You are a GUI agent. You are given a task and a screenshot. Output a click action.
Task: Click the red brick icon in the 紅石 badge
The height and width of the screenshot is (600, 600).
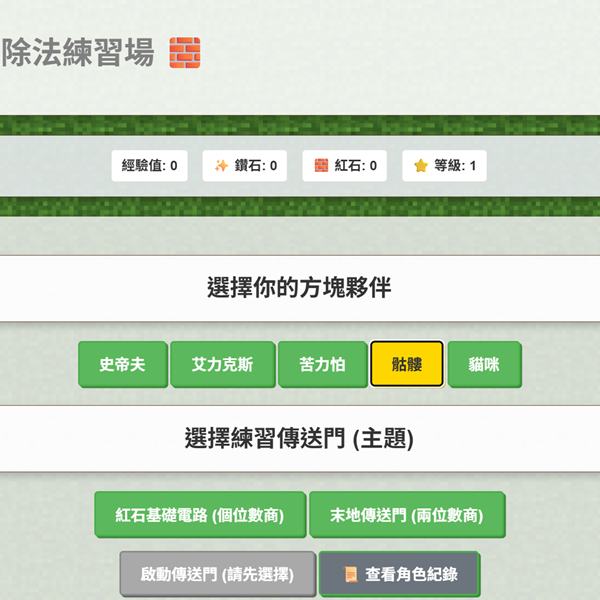[321, 166]
